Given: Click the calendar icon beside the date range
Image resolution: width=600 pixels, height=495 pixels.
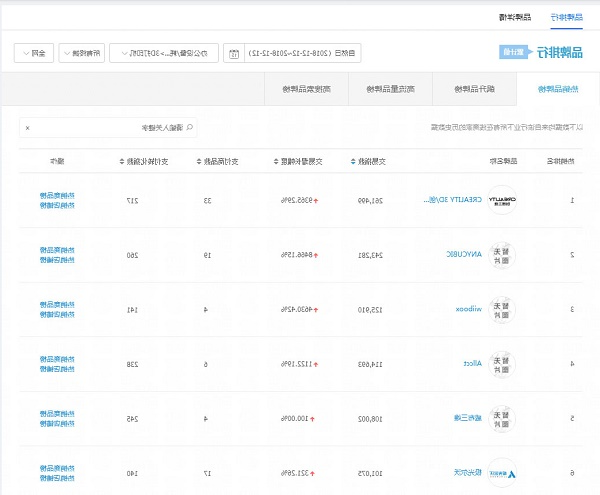Looking at the screenshot, I should [233, 53].
